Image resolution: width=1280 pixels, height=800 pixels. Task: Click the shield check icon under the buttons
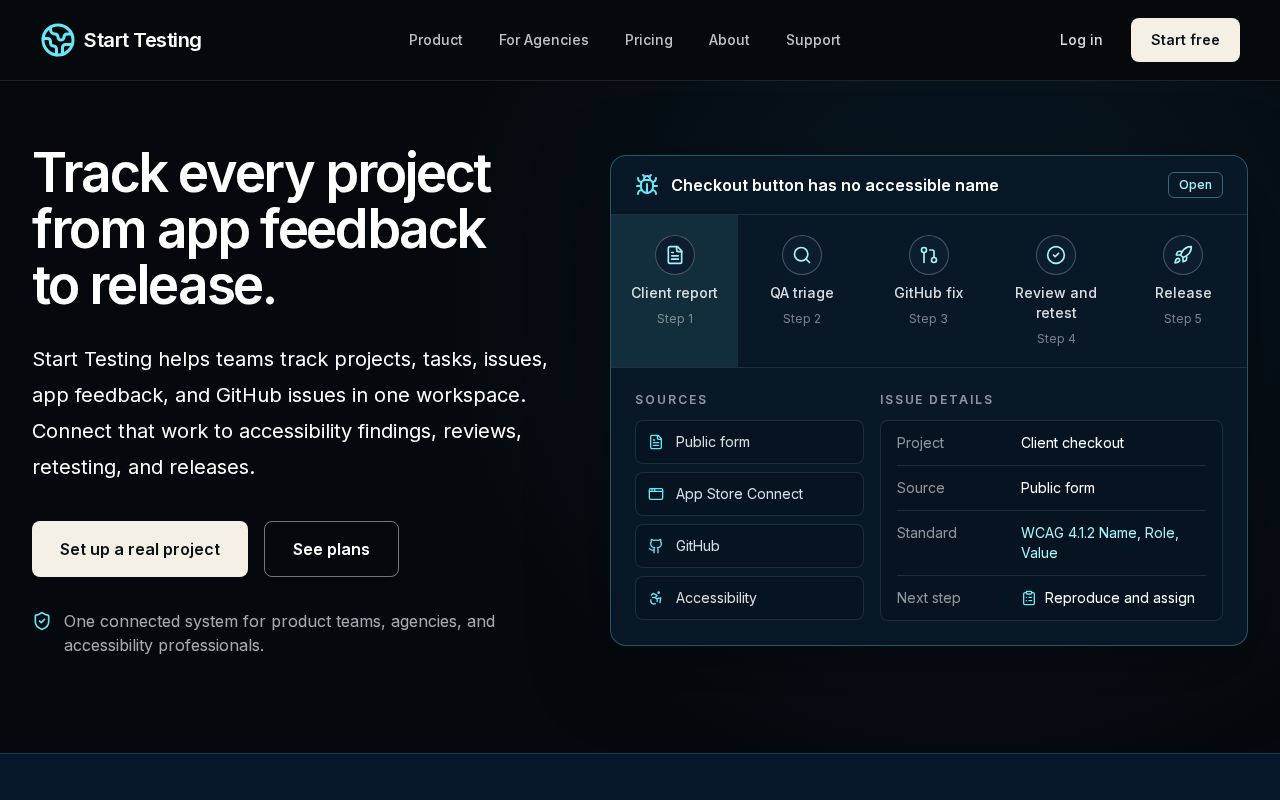coord(42,621)
